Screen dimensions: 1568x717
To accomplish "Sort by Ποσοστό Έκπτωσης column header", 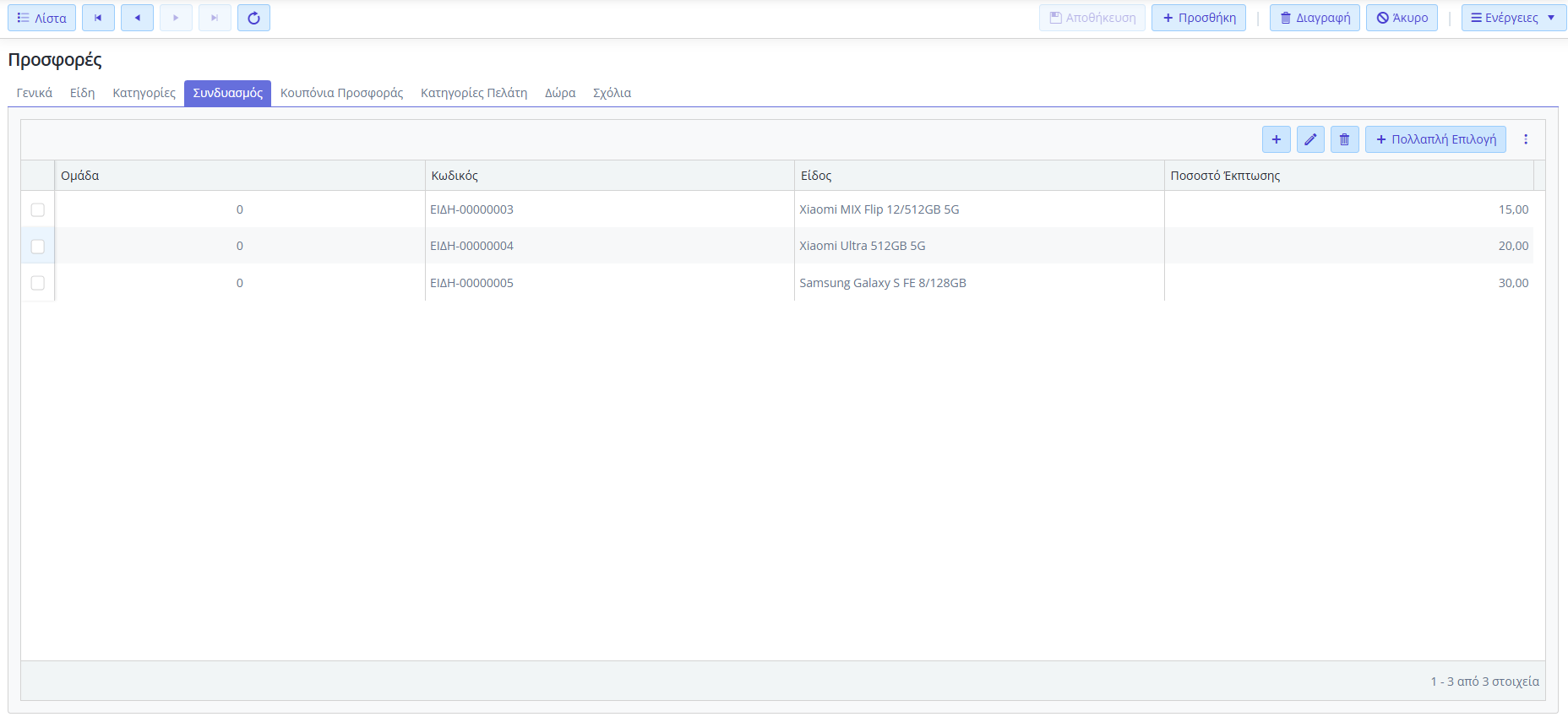I will tap(1225, 176).
